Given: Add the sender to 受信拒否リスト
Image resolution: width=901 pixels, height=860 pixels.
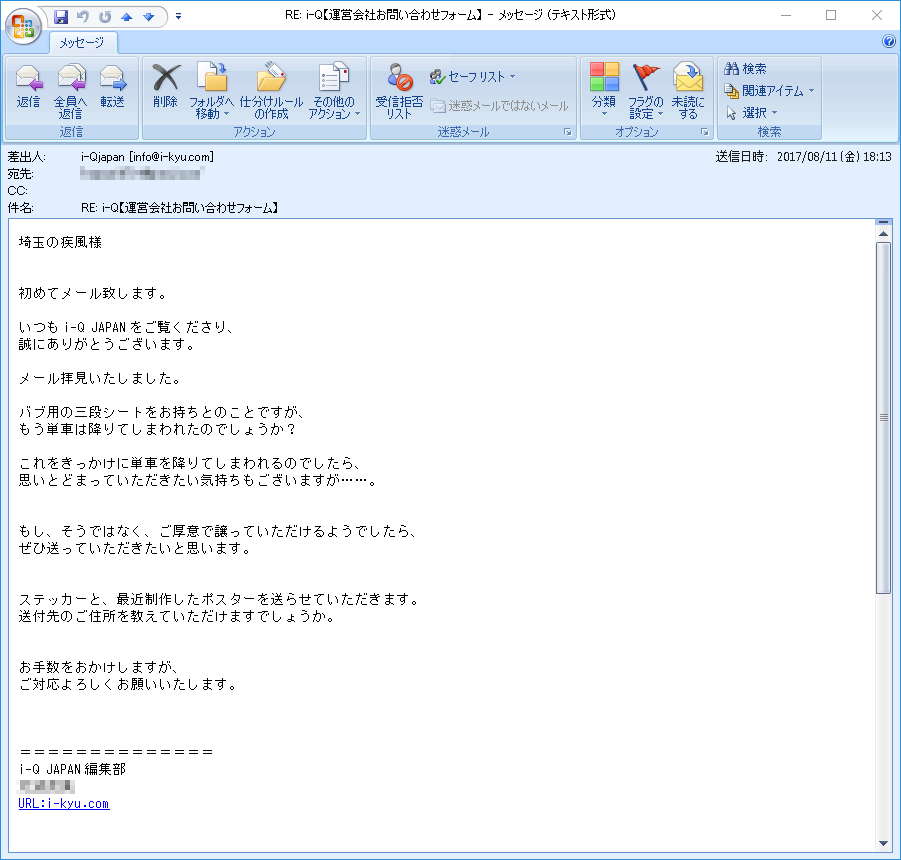Looking at the screenshot, I should (x=399, y=91).
